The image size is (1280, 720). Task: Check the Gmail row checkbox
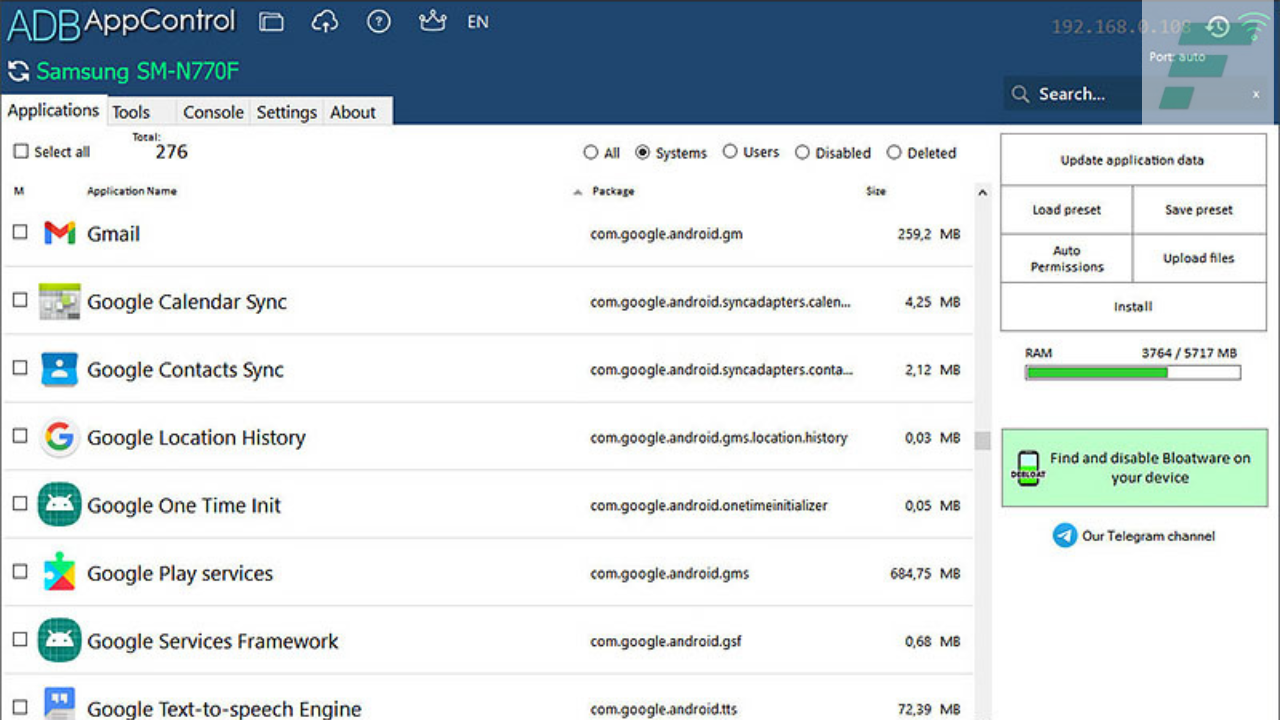tap(20, 231)
